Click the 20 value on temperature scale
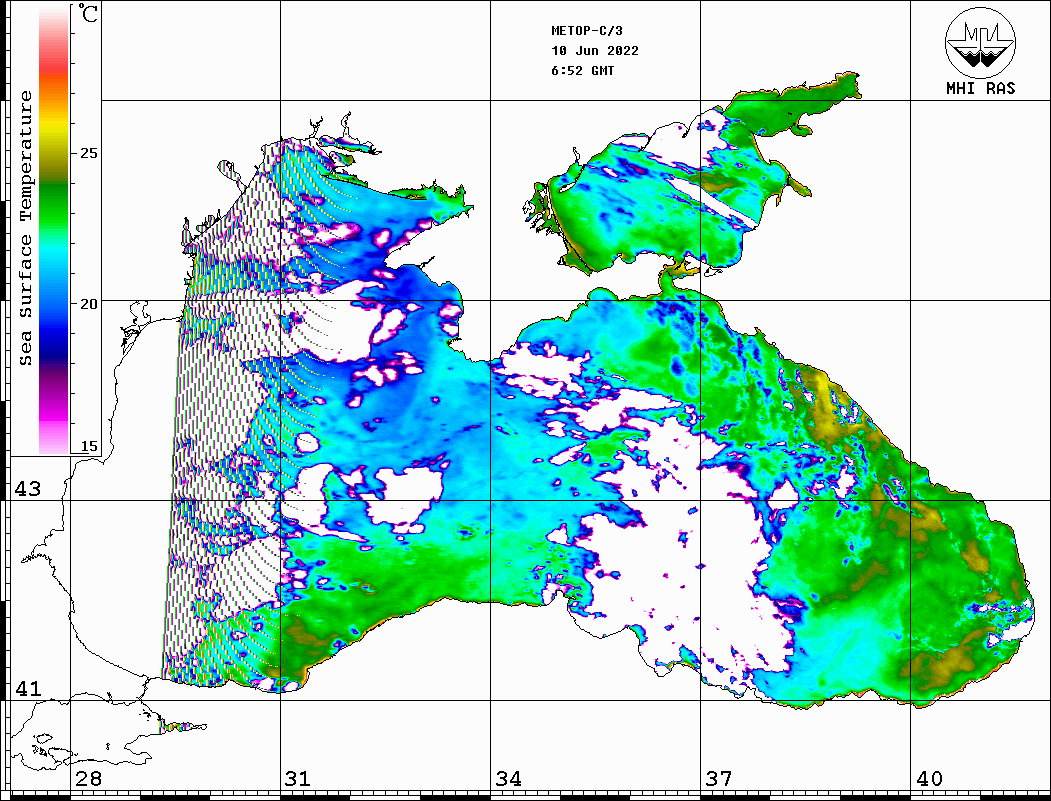The height and width of the screenshot is (801, 1051). (x=88, y=304)
